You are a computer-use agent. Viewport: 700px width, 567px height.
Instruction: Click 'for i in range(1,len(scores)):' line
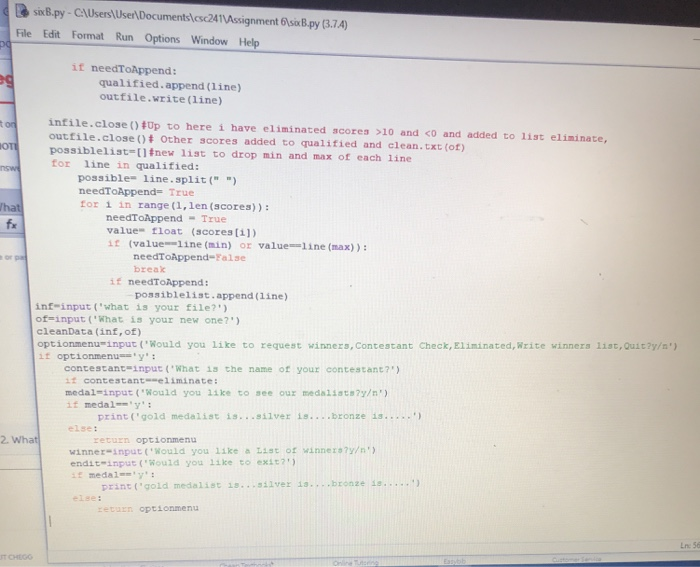coord(175,206)
